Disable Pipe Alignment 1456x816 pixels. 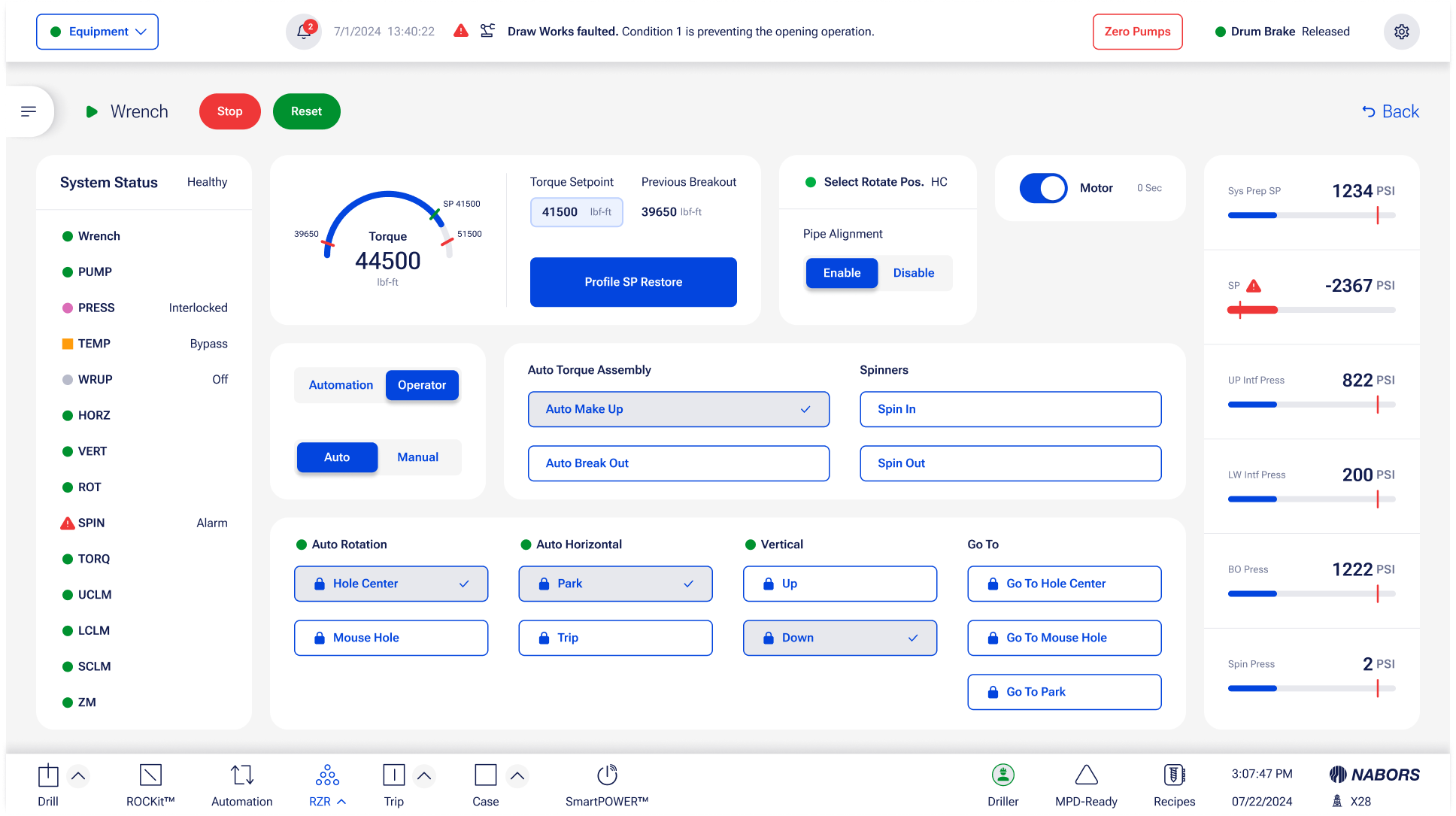point(914,273)
